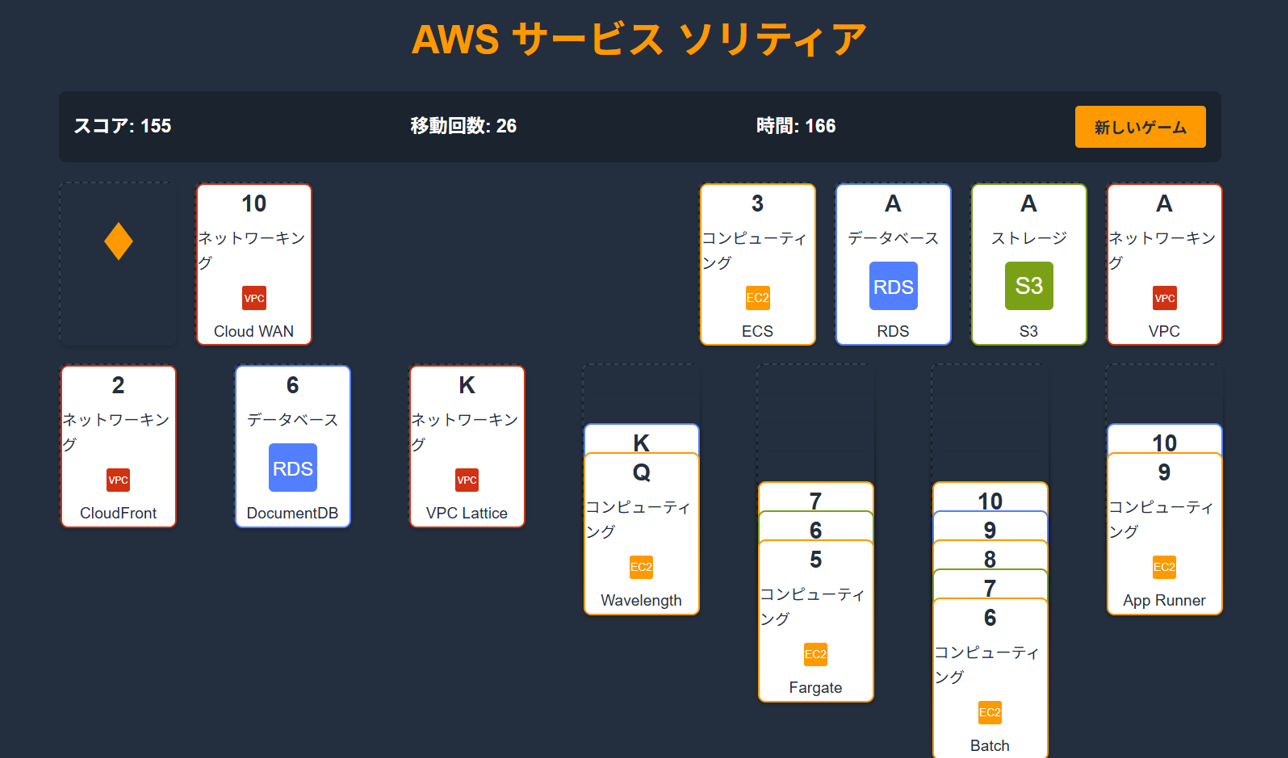The width and height of the screenshot is (1288, 758).
Task: Click the Fargate card name text
Action: (x=816, y=687)
